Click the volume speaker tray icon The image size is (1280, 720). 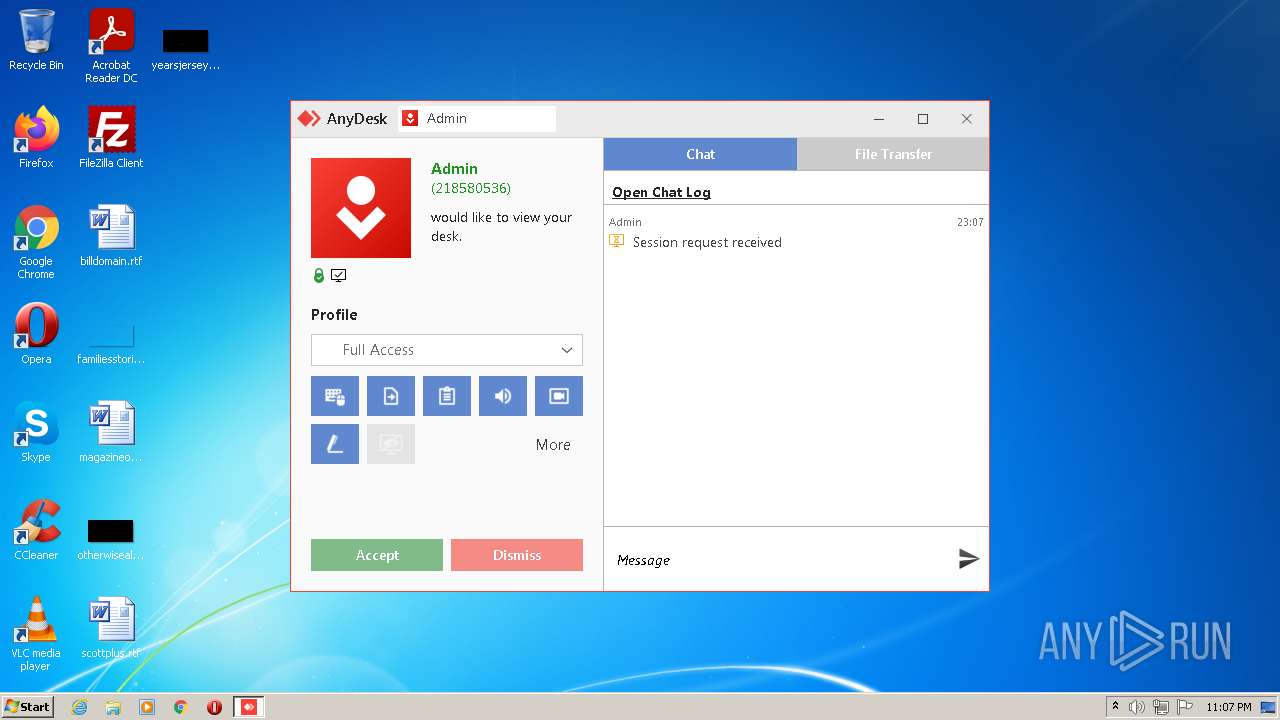pos(1137,707)
